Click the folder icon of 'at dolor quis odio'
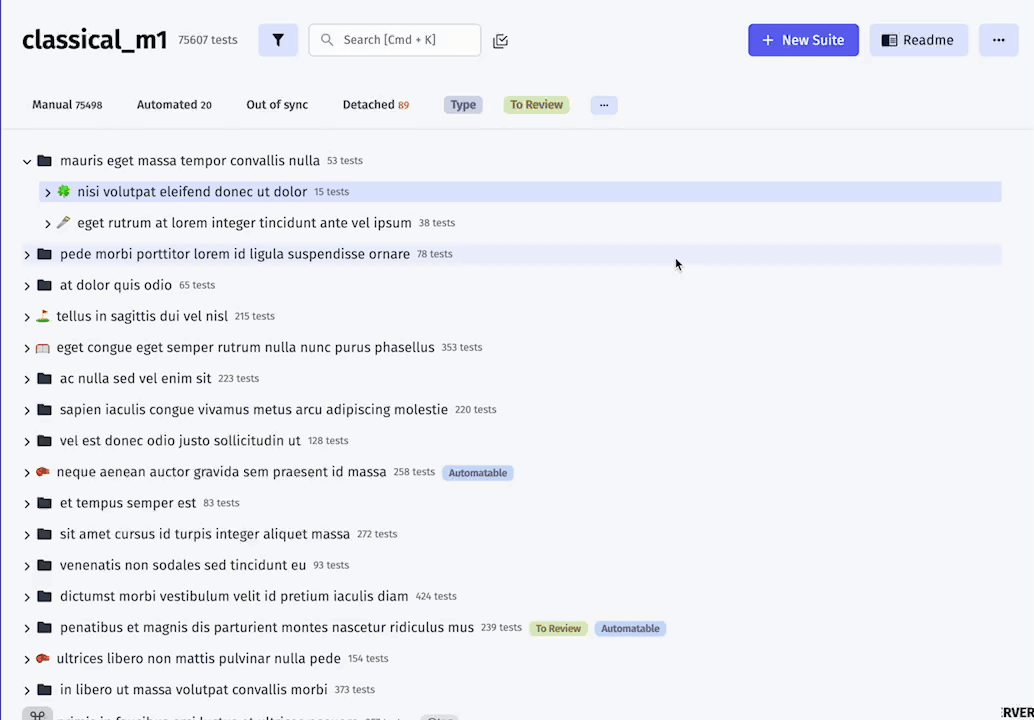The width and height of the screenshot is (1034, 720). tap(44, 285)
